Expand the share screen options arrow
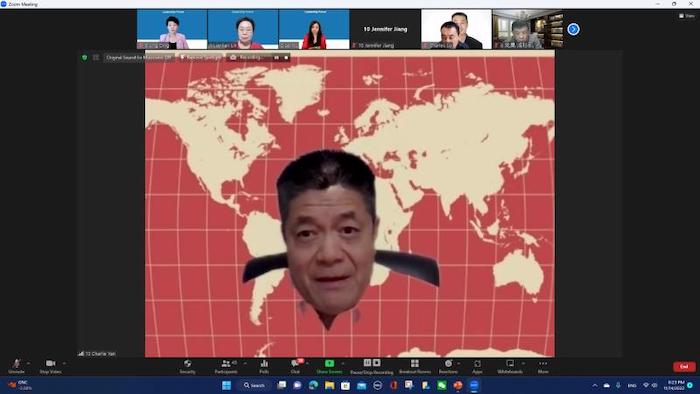Viewport: 700px width, 394px height. [343, 364]
